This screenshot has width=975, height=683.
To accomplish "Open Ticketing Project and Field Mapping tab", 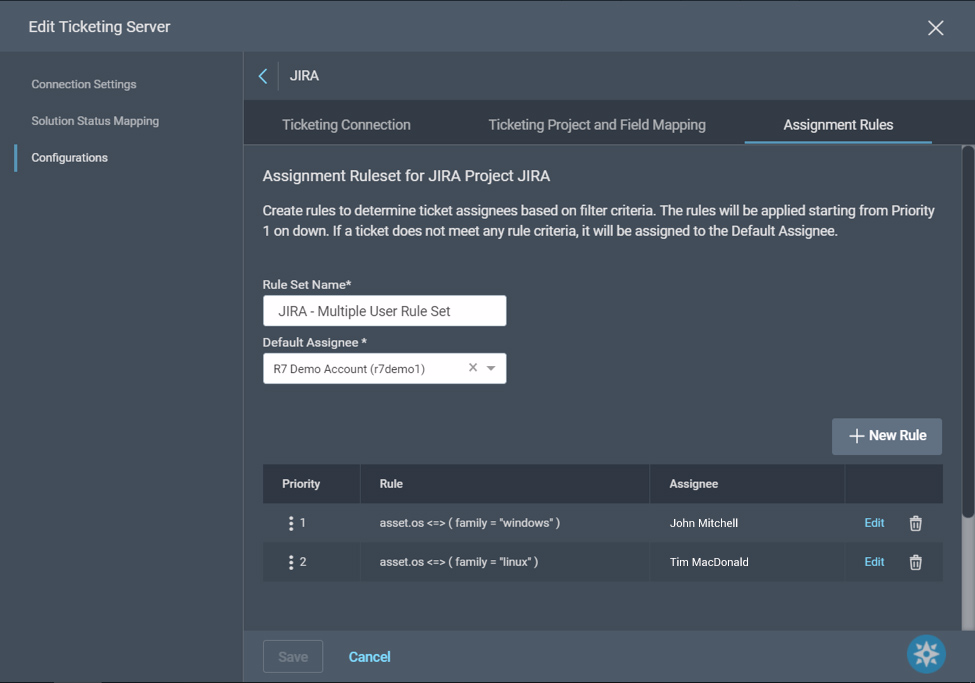I will (597, 125).
